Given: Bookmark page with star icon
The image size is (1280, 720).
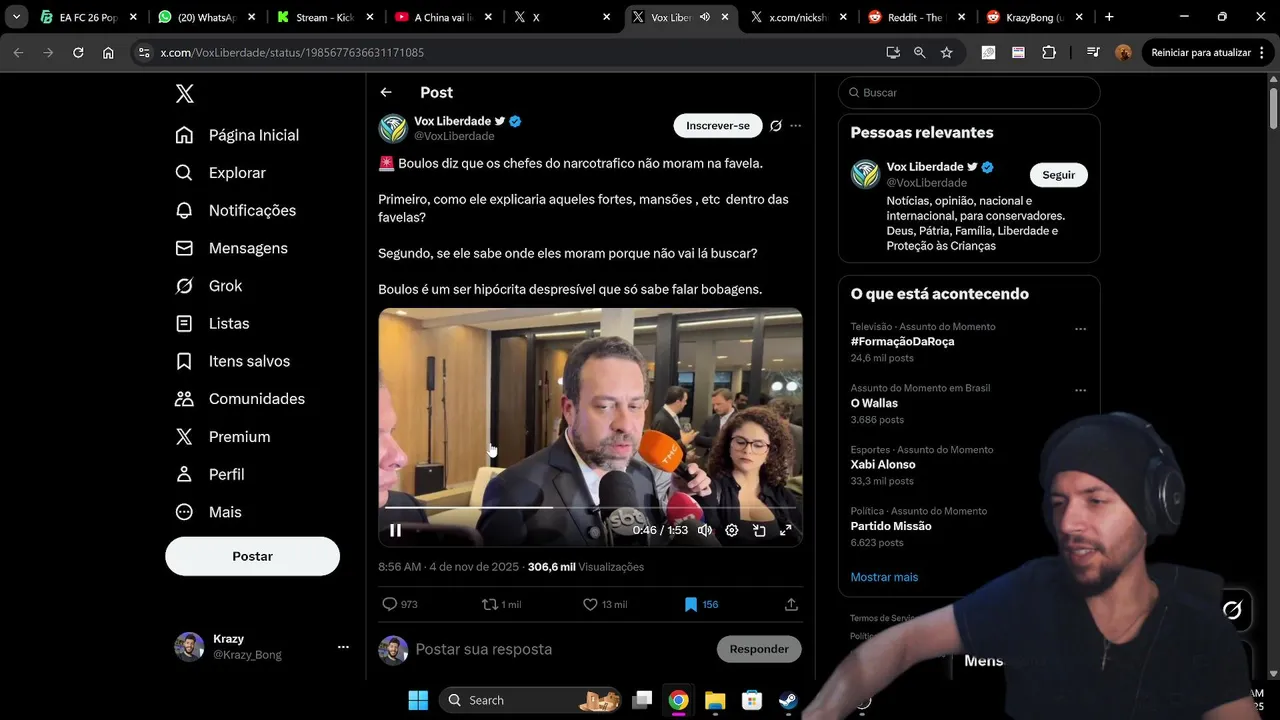Looking at the screenshot, I should pos(946,52).
